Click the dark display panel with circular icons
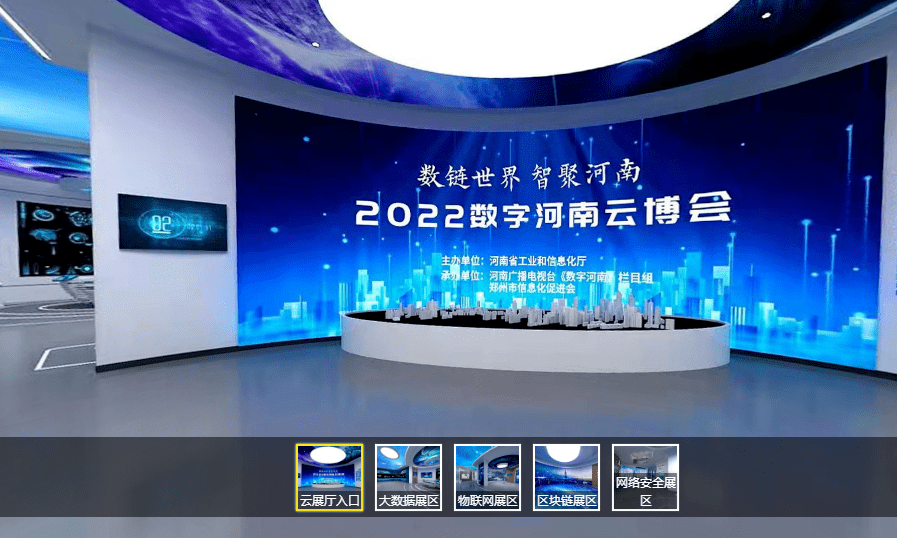This screenshot has height=538, width=897. 55,238
